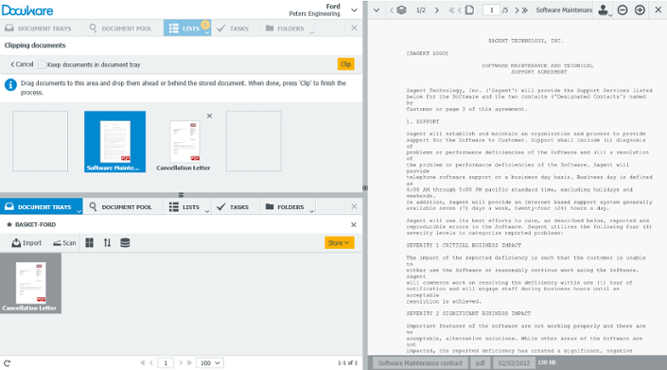Refresh the document tray list

point(7,363)
